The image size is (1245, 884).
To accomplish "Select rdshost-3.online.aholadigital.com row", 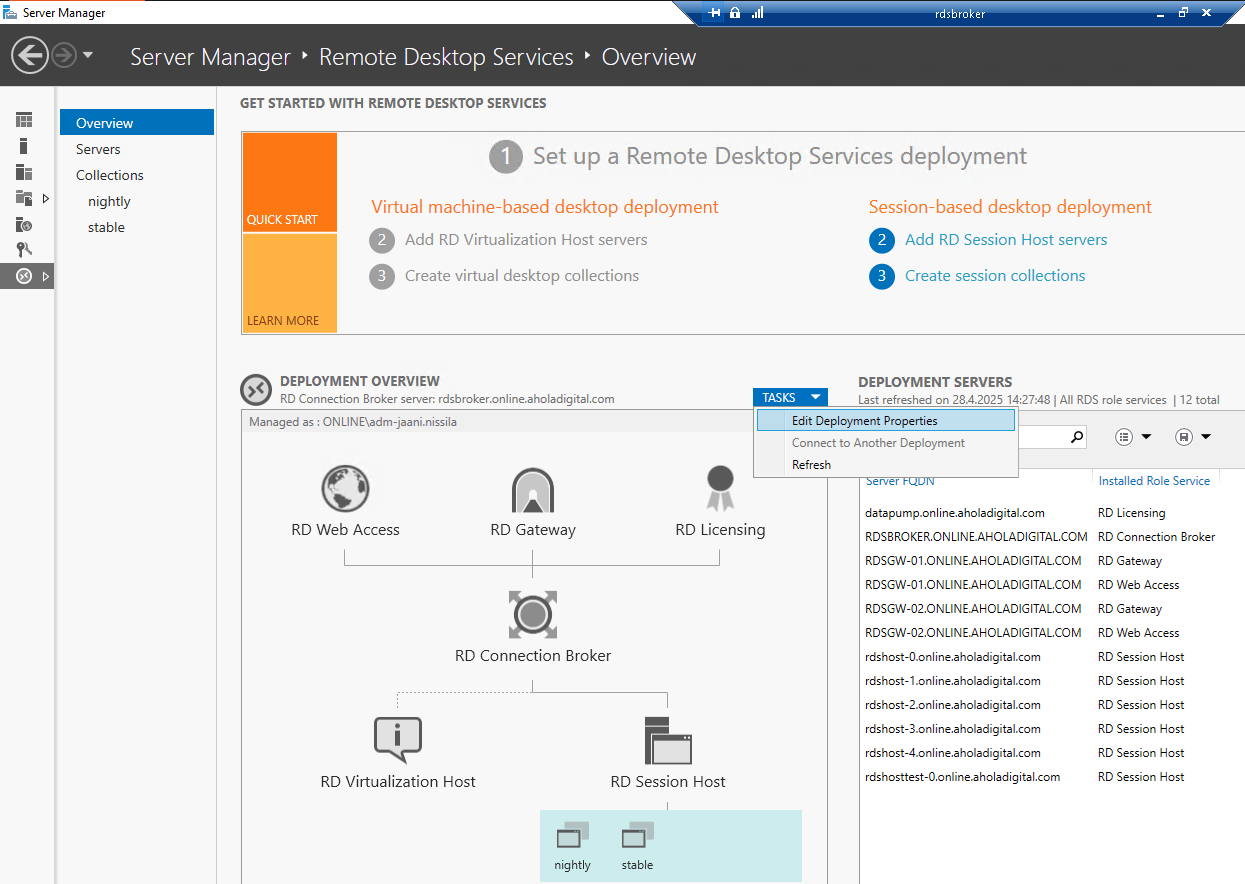I will [1052, 729].
